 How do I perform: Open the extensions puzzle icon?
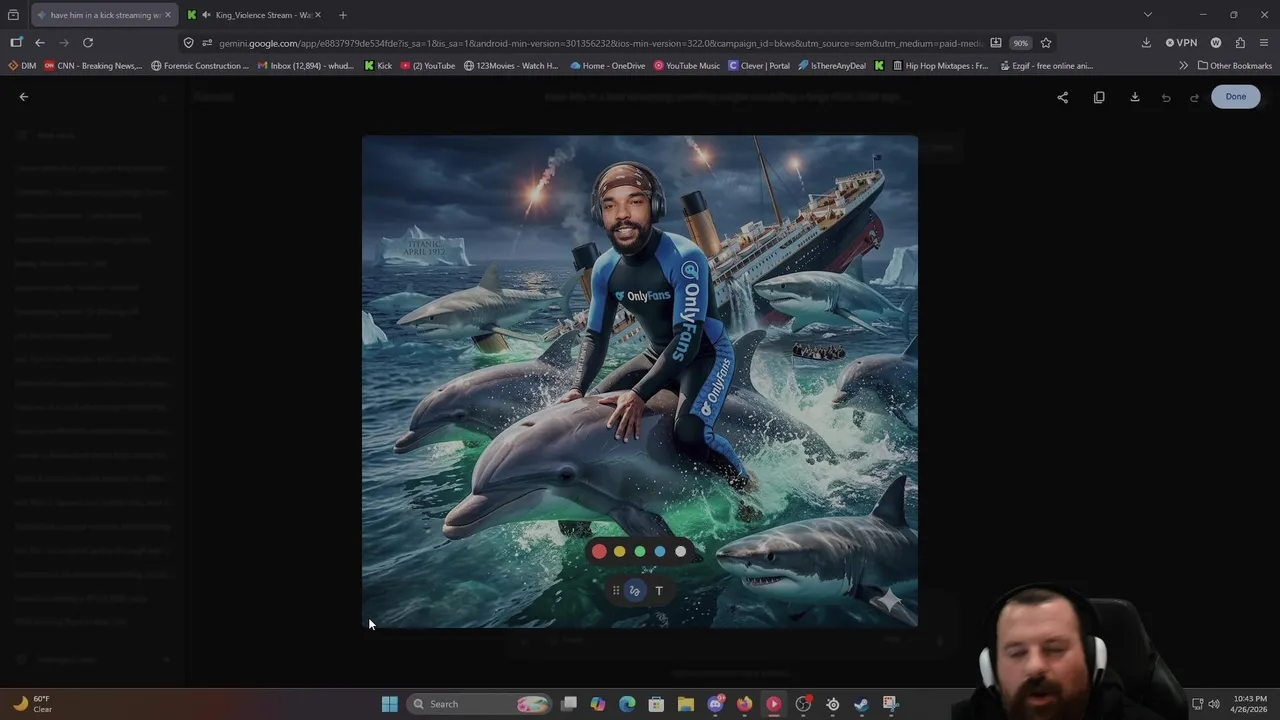coord(1240,43)
